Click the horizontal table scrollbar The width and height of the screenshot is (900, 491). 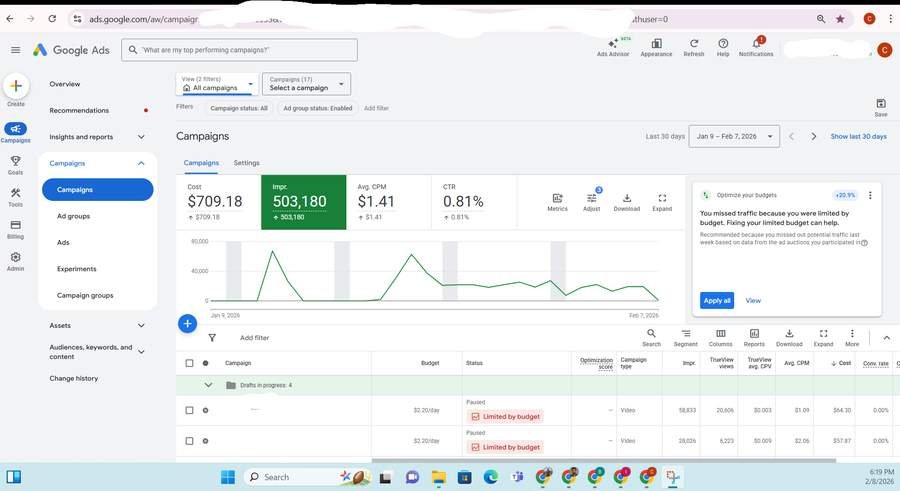(603, 460)
